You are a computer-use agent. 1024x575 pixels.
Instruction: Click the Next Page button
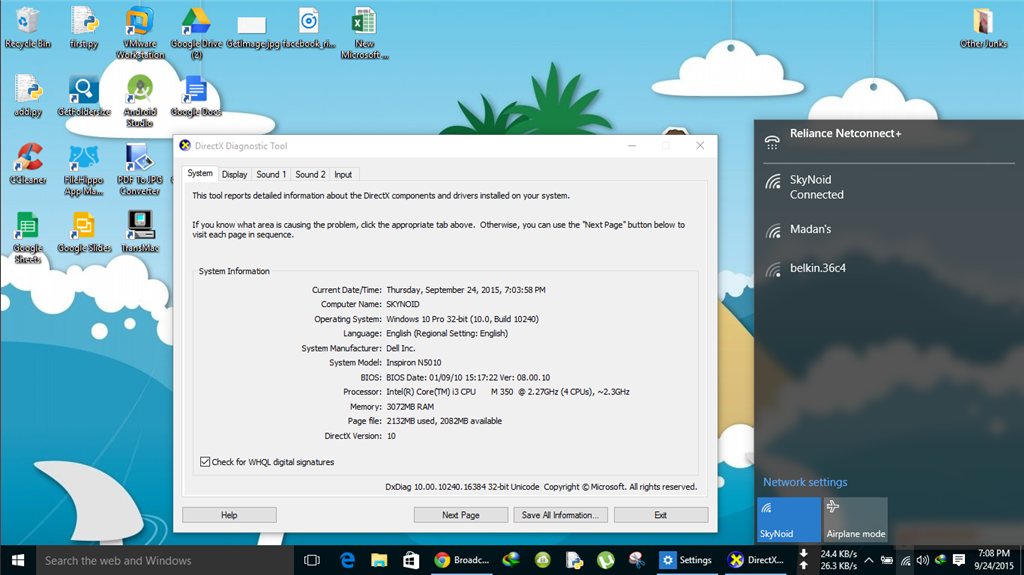(x=460, y=515)
